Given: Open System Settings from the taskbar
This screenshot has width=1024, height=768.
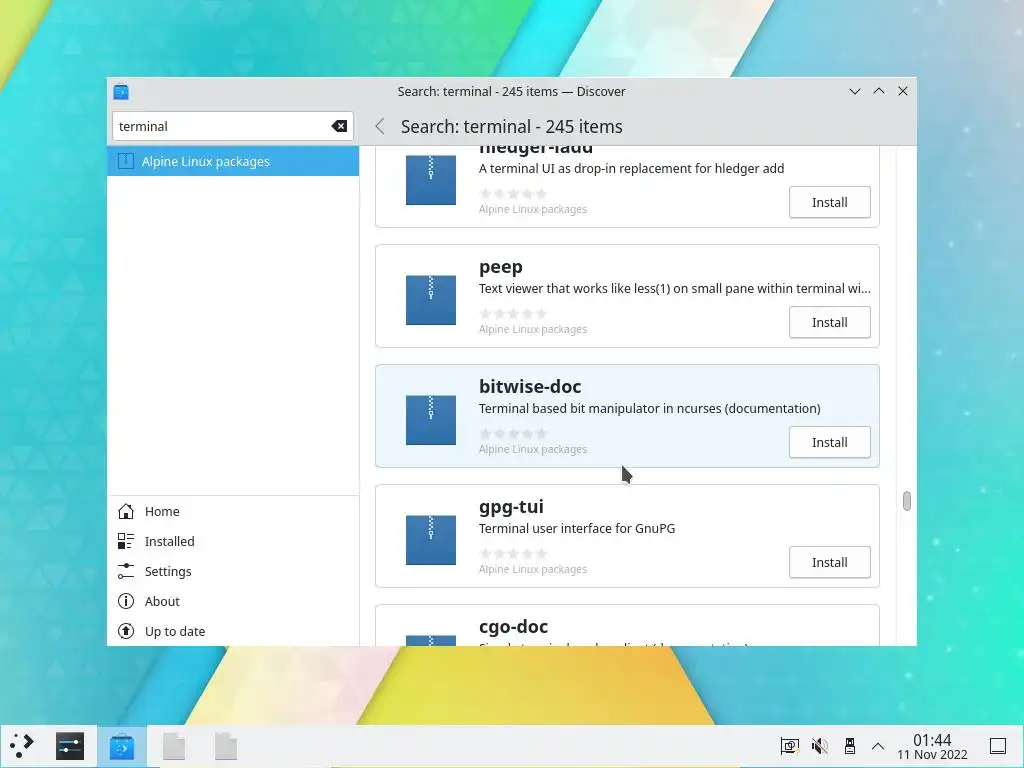Looking at the screenshot, I should (70, 746).
